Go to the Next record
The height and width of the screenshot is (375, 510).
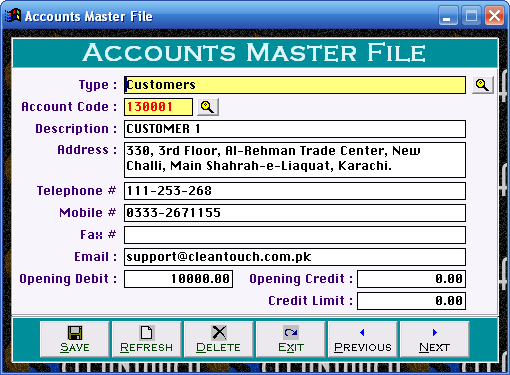(x=435, y=339)
